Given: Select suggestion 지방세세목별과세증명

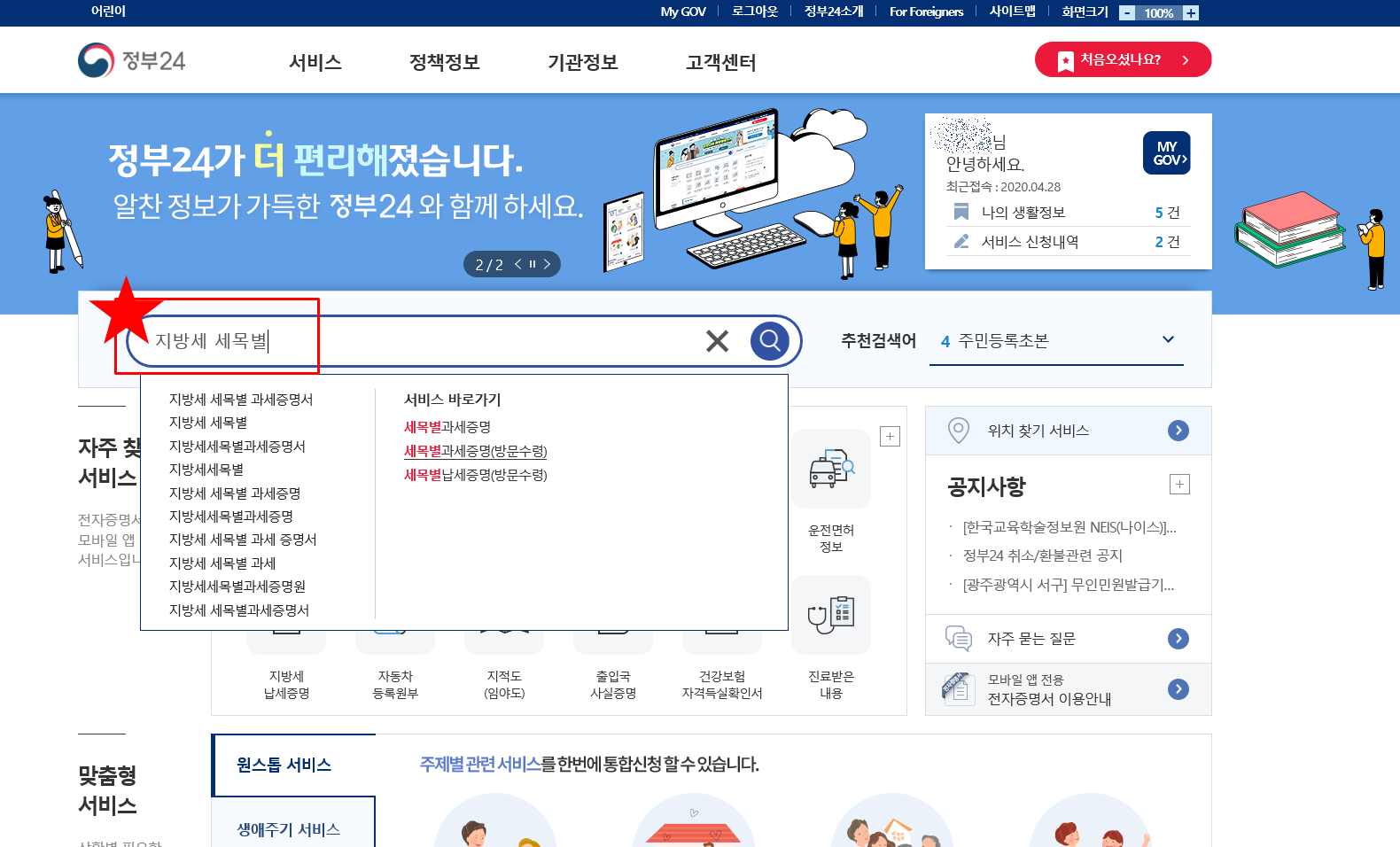Looking at the screenshot, I should point(231,517).
